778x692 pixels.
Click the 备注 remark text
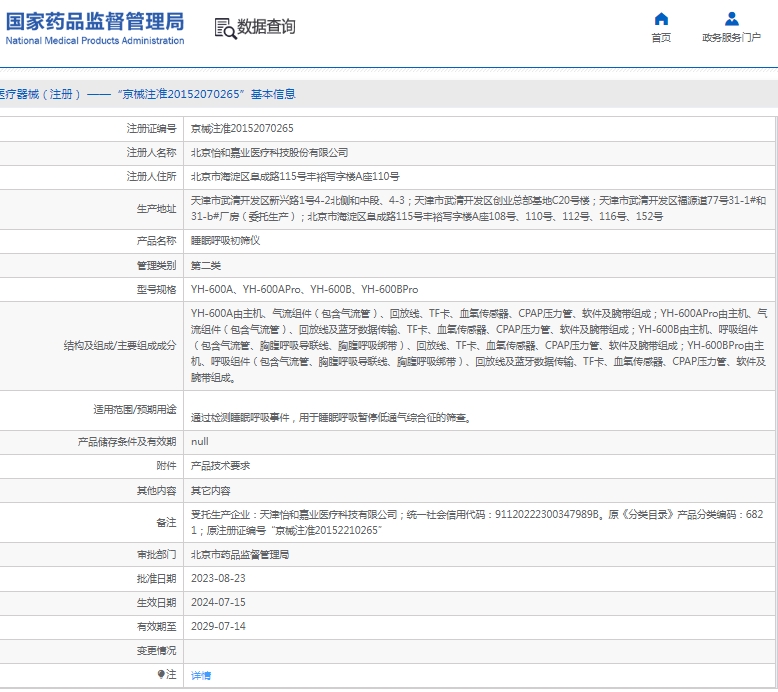click(x=477, y=522)
